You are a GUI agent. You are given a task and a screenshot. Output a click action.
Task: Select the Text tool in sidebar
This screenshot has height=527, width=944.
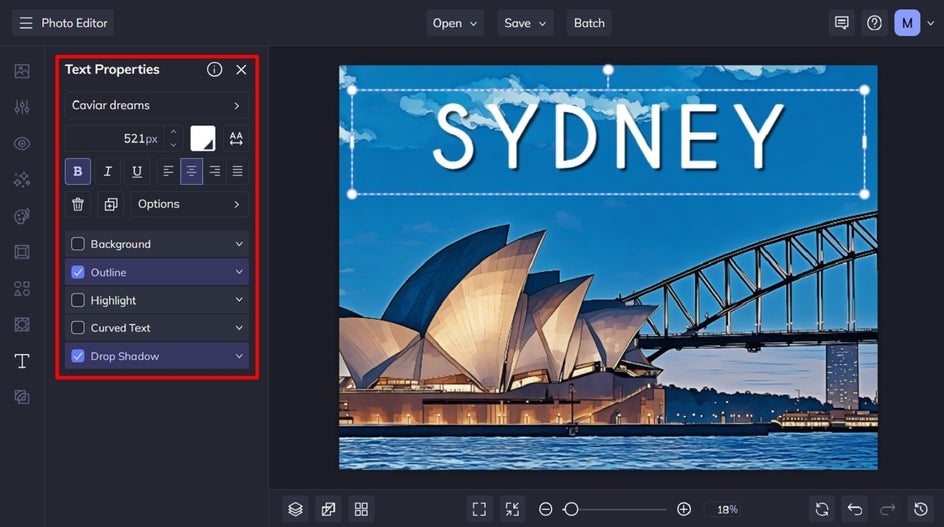pos(22,361)
